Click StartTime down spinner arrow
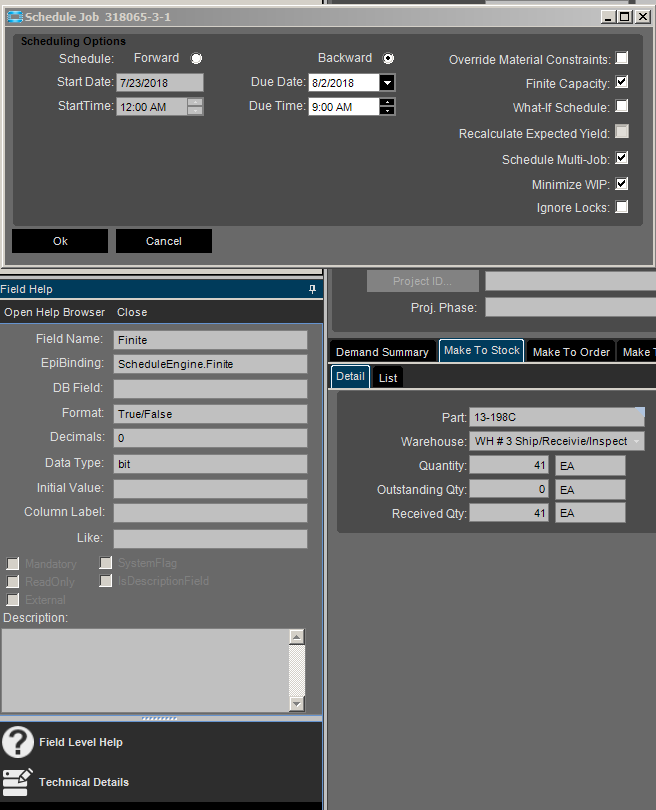Image resolution: width=656 pixels, height=810 pixels. [x=195, y=111]
